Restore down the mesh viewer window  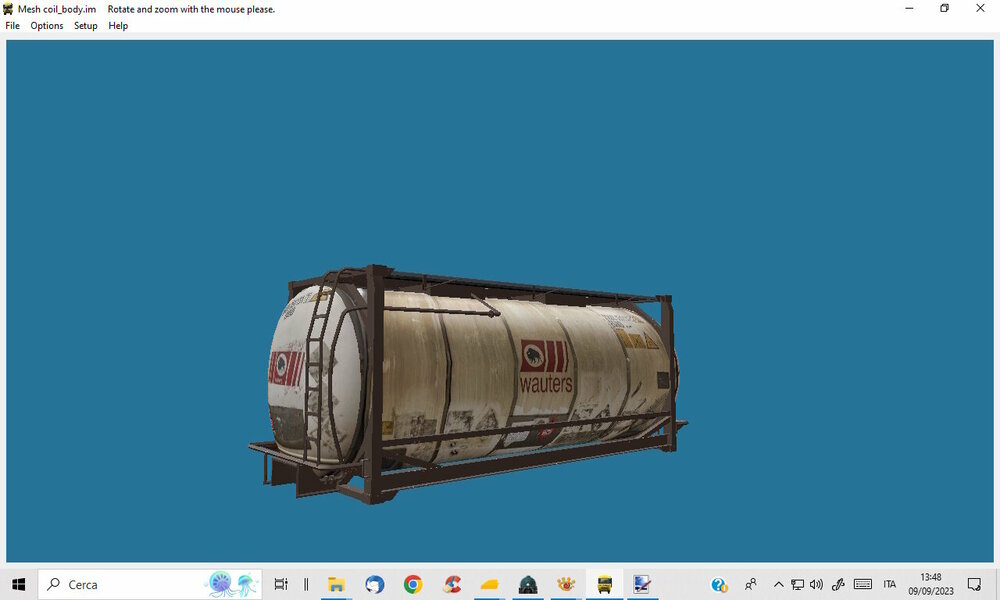[945, 8]
